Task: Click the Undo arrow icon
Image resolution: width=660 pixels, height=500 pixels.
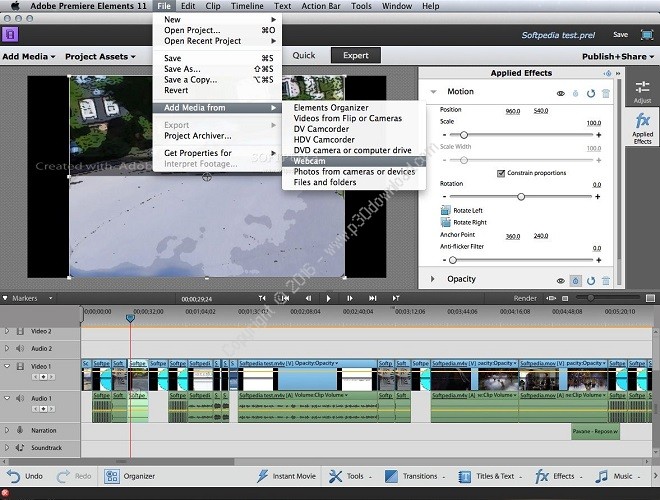Action: 13,476
